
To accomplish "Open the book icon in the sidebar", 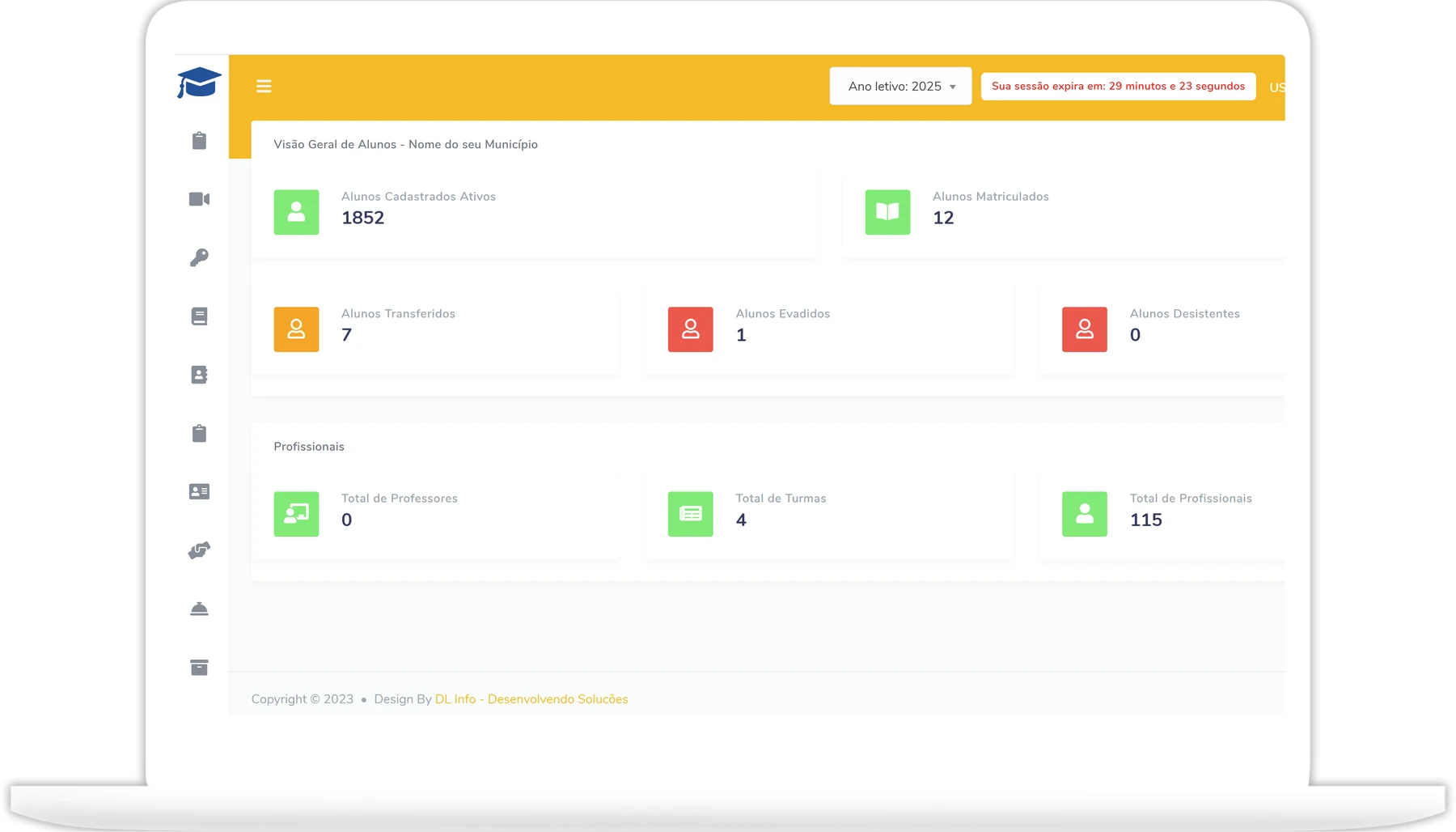I will coord(199,316).
